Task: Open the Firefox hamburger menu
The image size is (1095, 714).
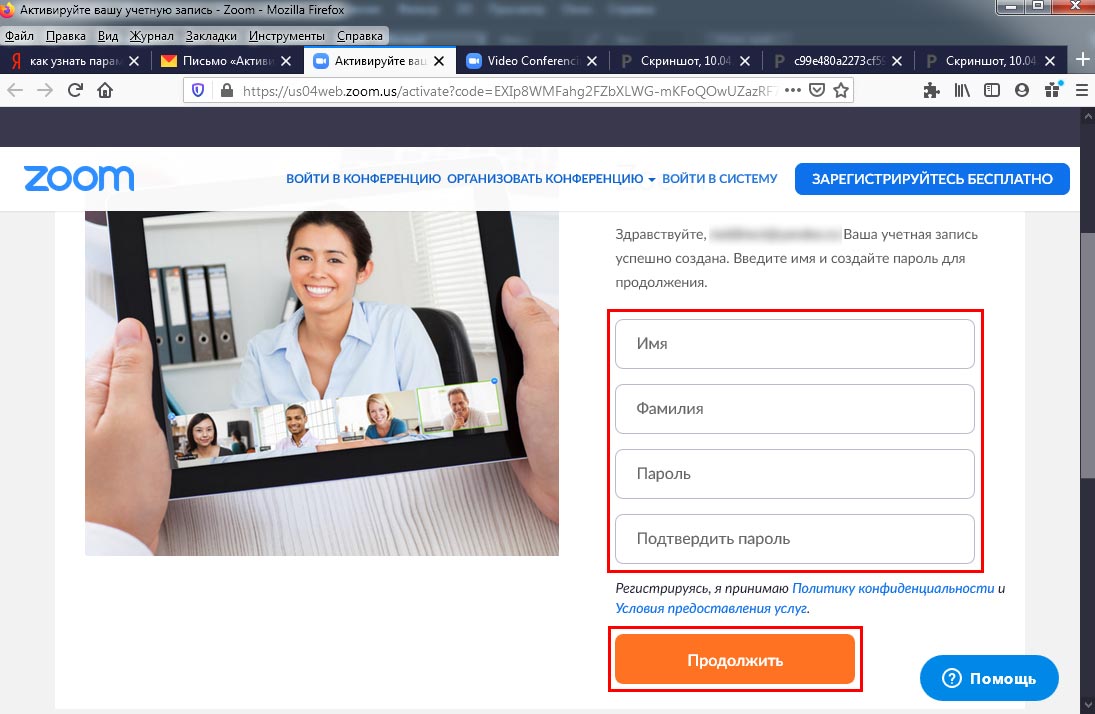Action: pos(1080,90)
